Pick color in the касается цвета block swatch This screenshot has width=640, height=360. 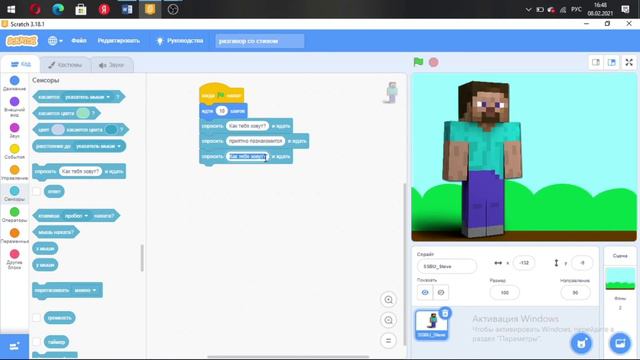(83, 113)
